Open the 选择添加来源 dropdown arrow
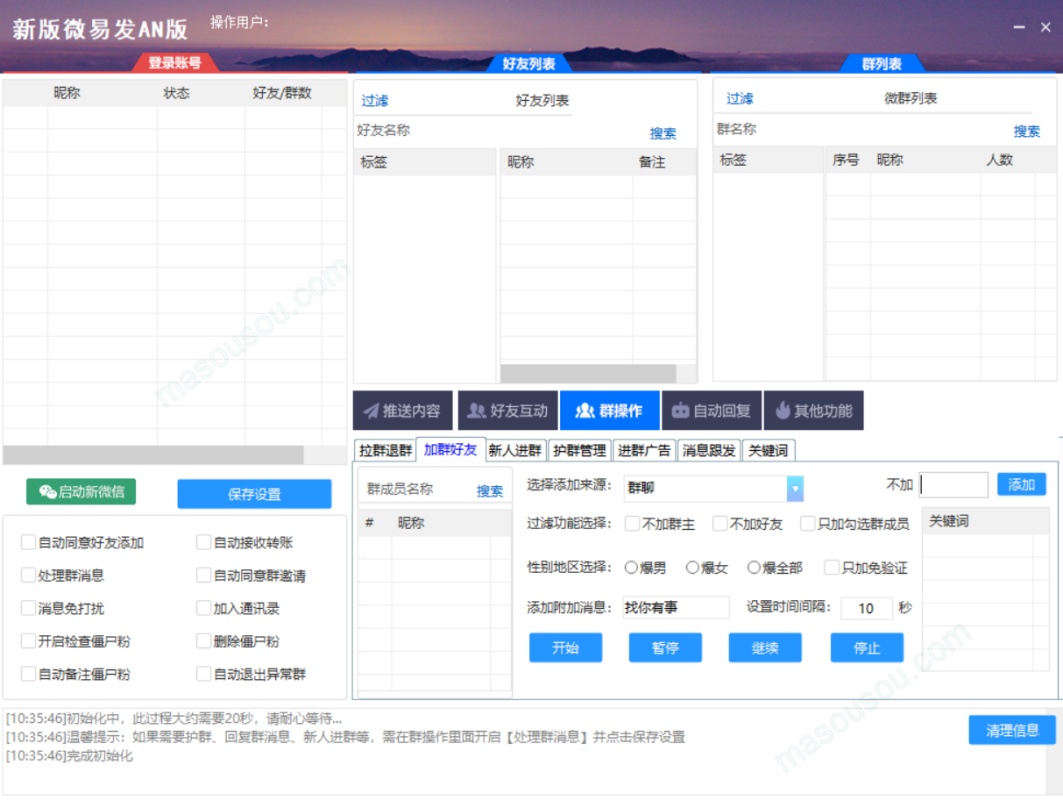 tap(795, 488)
